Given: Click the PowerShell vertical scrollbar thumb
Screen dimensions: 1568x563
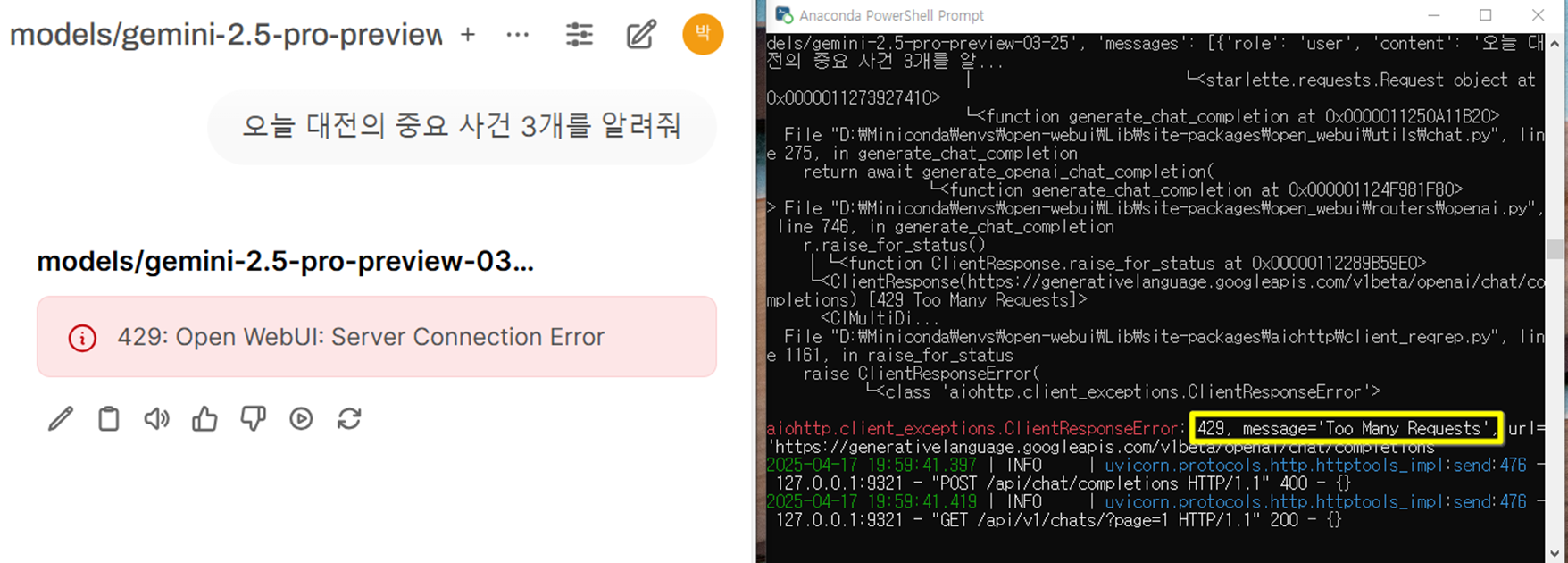Looking at the screenshot, I should tap(1555, 248).
